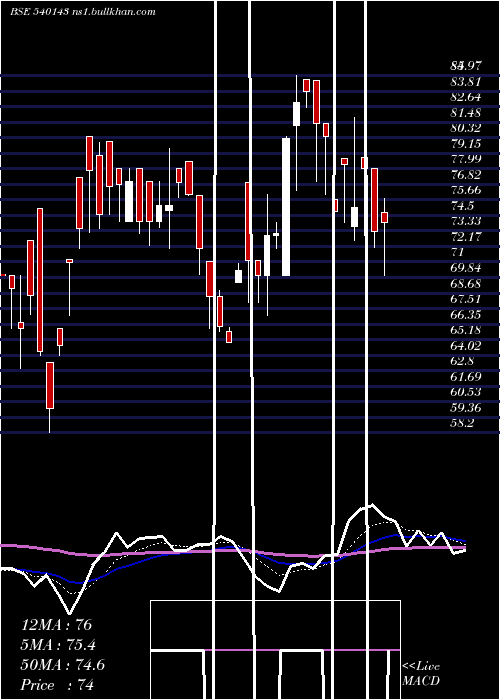Click the 73.33 price label

point(465,221)
